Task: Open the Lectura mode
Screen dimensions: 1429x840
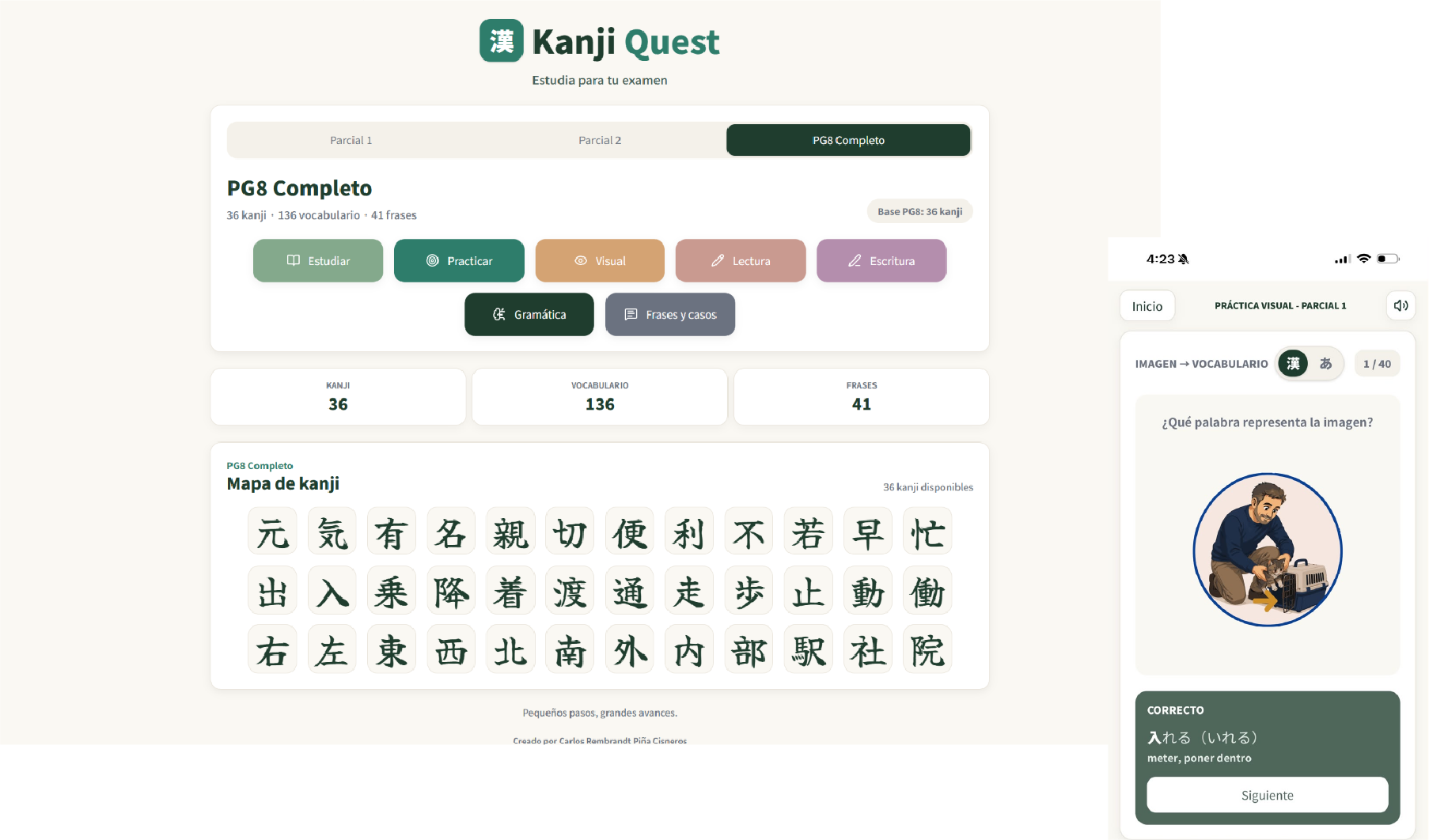Action: coord(741,260)
